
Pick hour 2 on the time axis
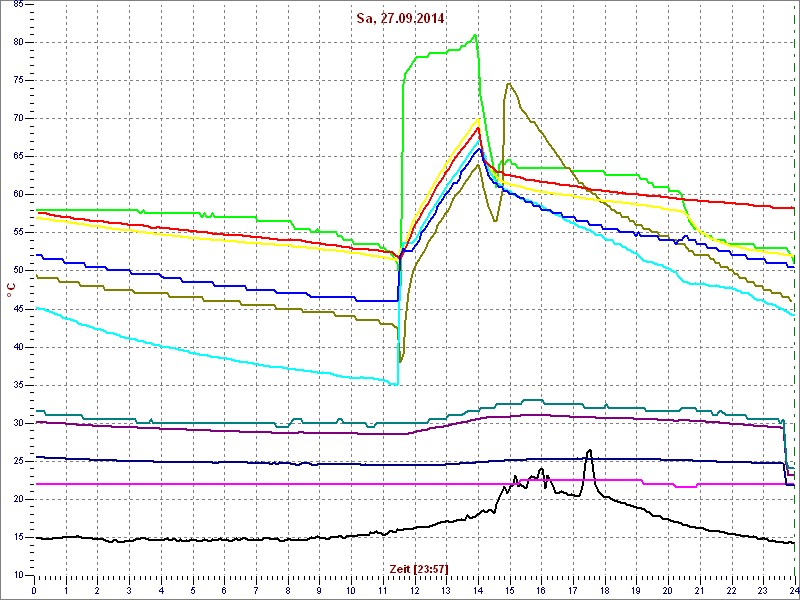(x=97, y=591)
